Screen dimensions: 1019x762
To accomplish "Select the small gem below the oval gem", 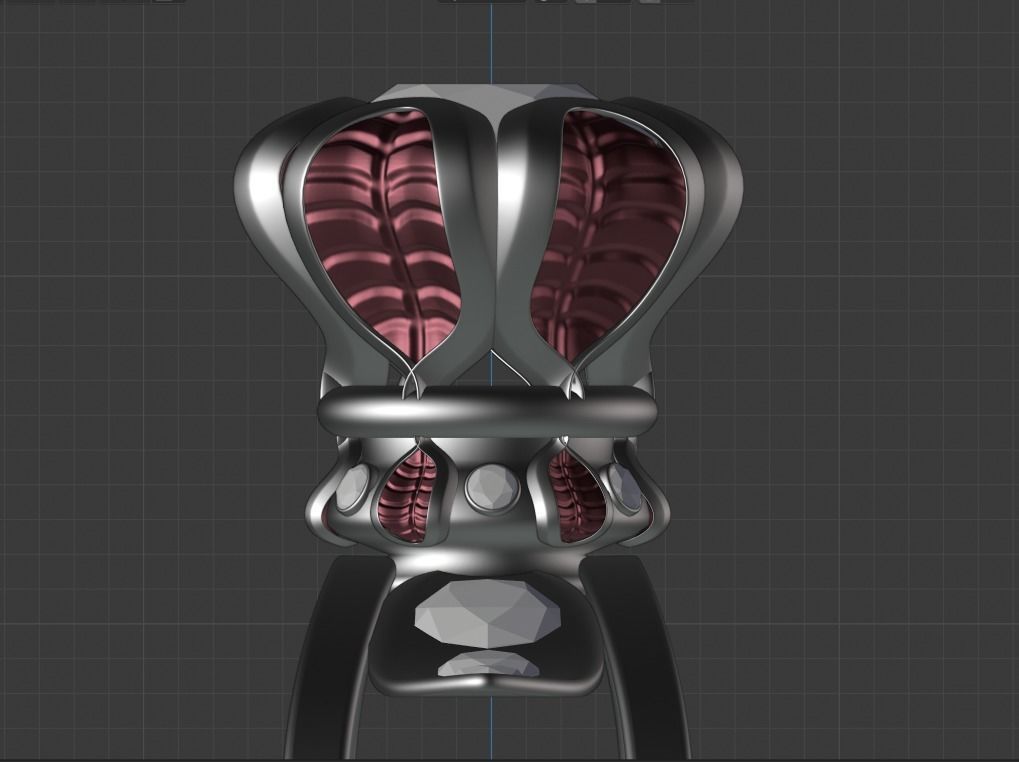I will tap(489, 665).
